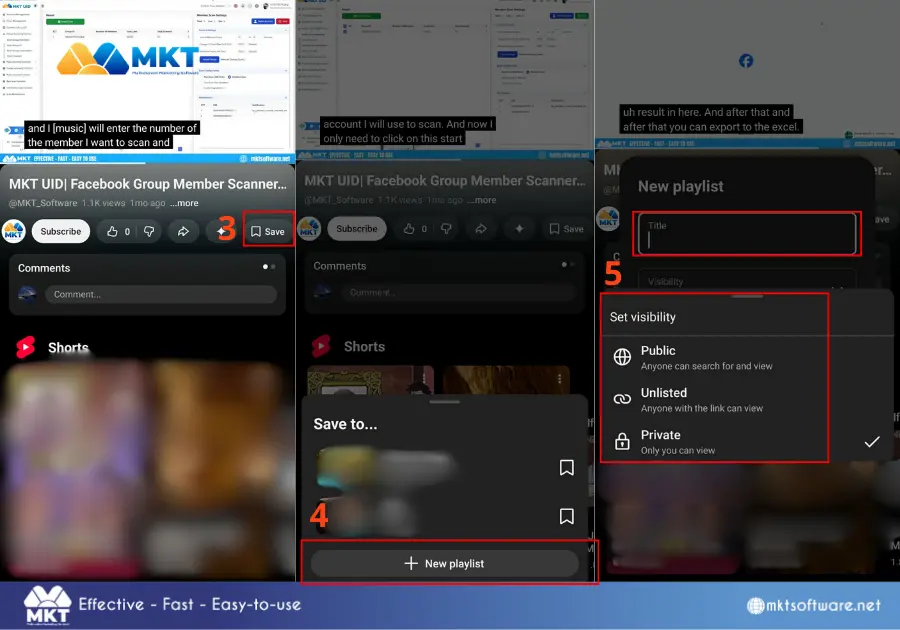Tap the sparkle remix icon on the undimmed video page
The height and width of the screenshot is (630, 900).
(x=220, y=231)
